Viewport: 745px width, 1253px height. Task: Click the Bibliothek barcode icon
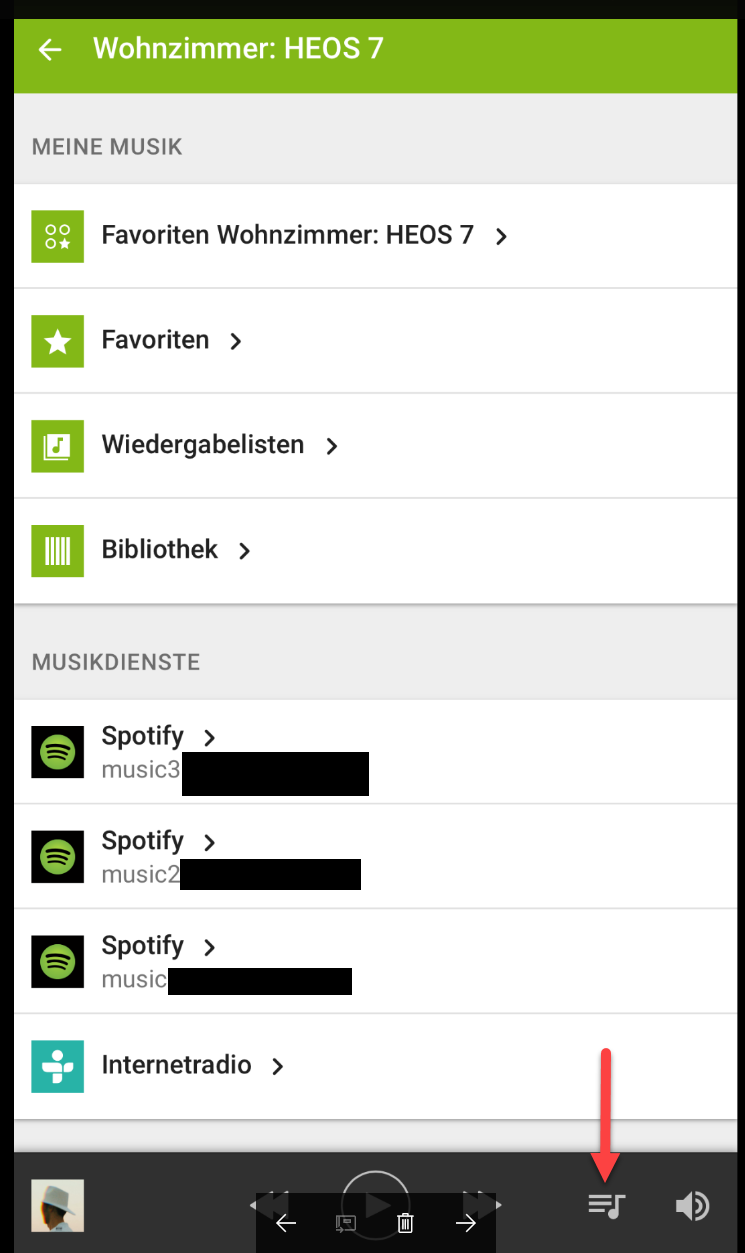57,550
